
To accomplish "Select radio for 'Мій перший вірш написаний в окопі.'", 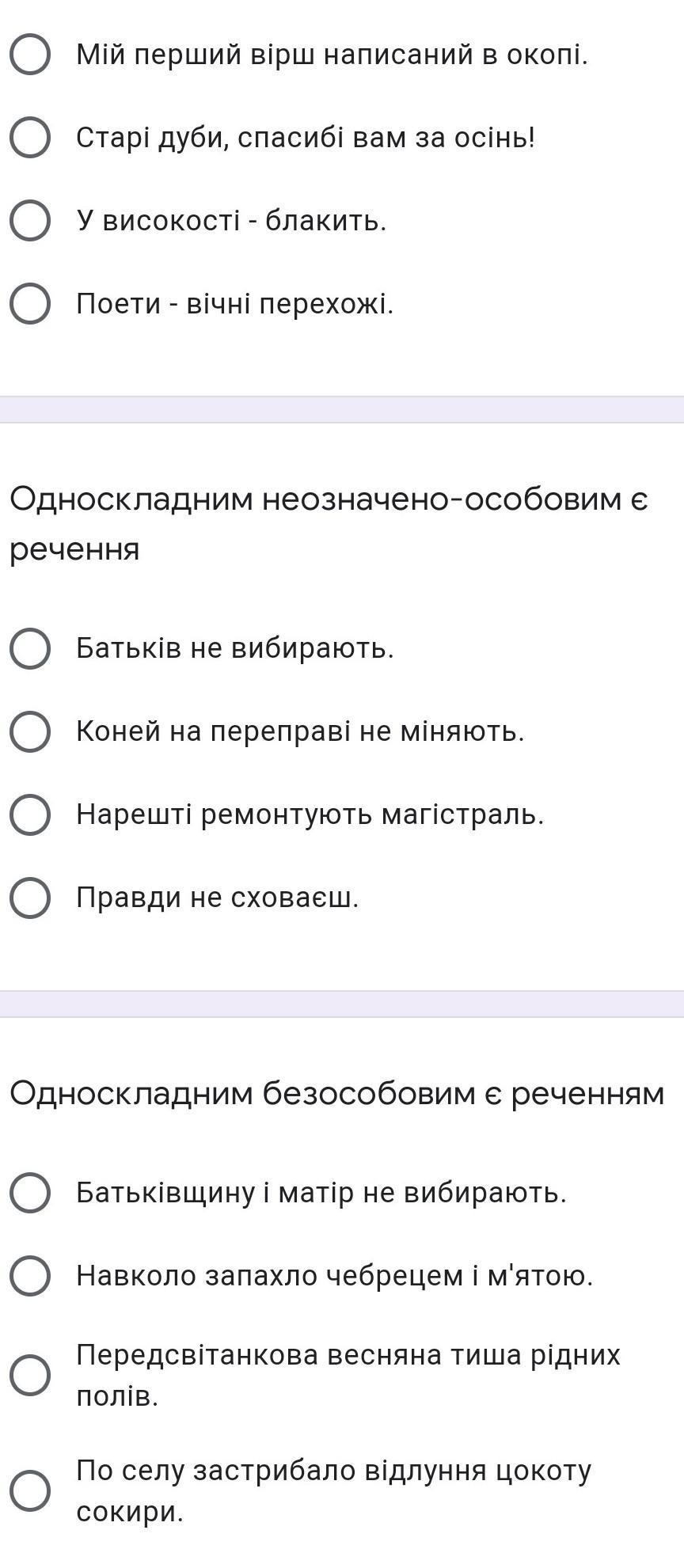I will [x=30, y=55].
